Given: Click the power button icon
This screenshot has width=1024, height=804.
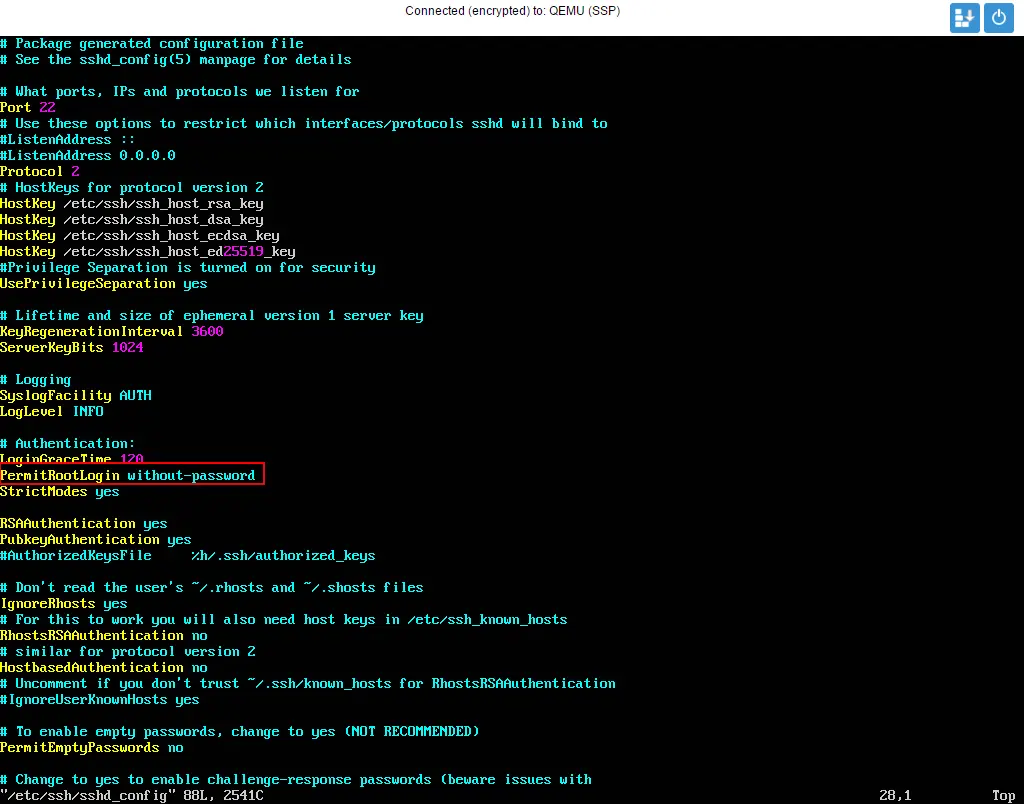Looking at the screenshot, I should [999, 18].
